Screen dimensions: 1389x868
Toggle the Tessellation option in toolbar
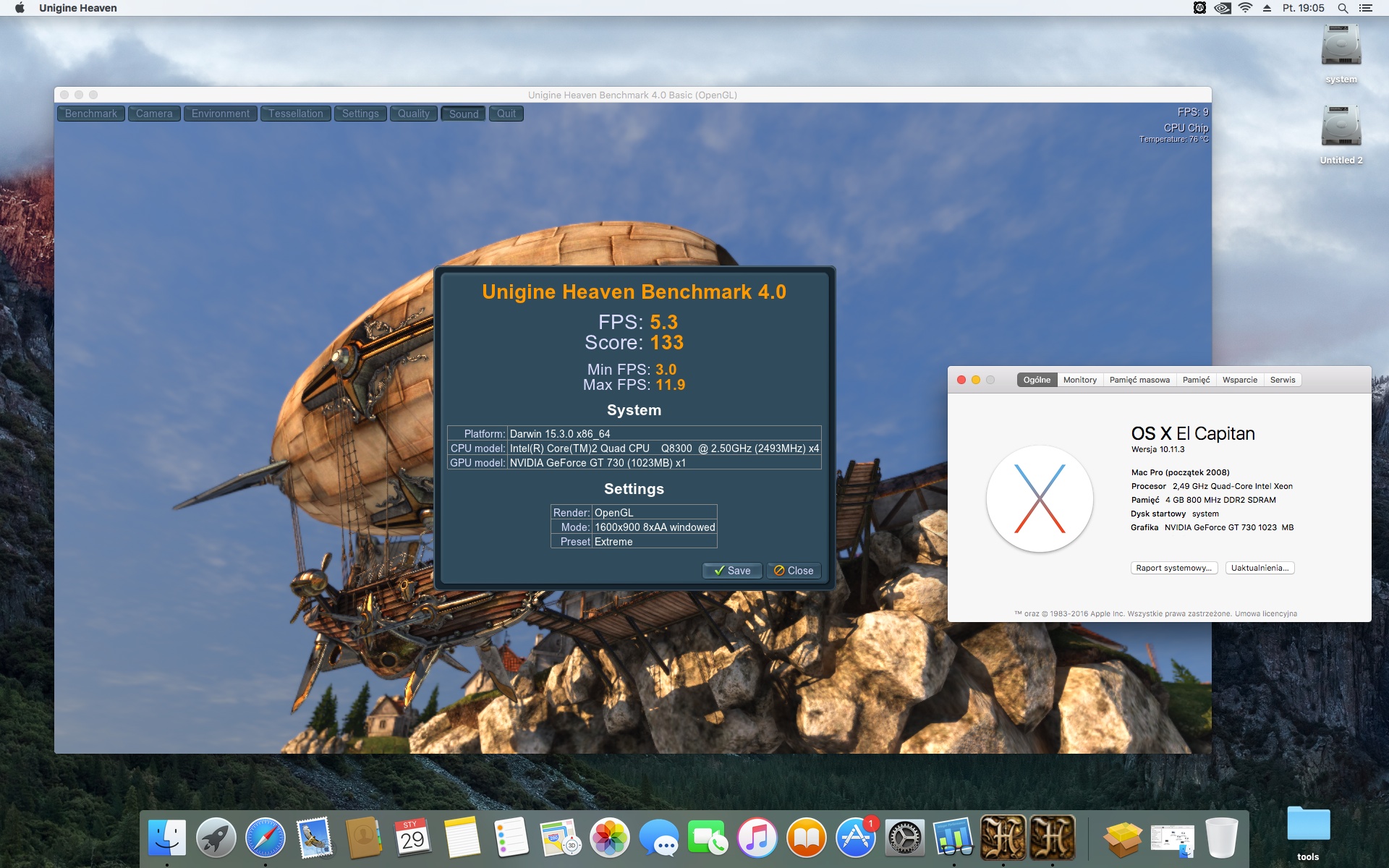pyautogui.click(x=295, y=114)
